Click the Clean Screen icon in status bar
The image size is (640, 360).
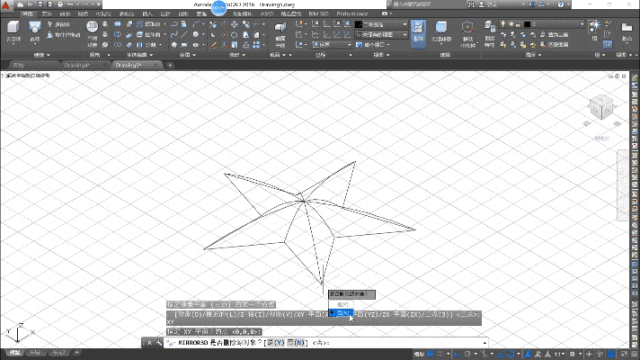624,354
